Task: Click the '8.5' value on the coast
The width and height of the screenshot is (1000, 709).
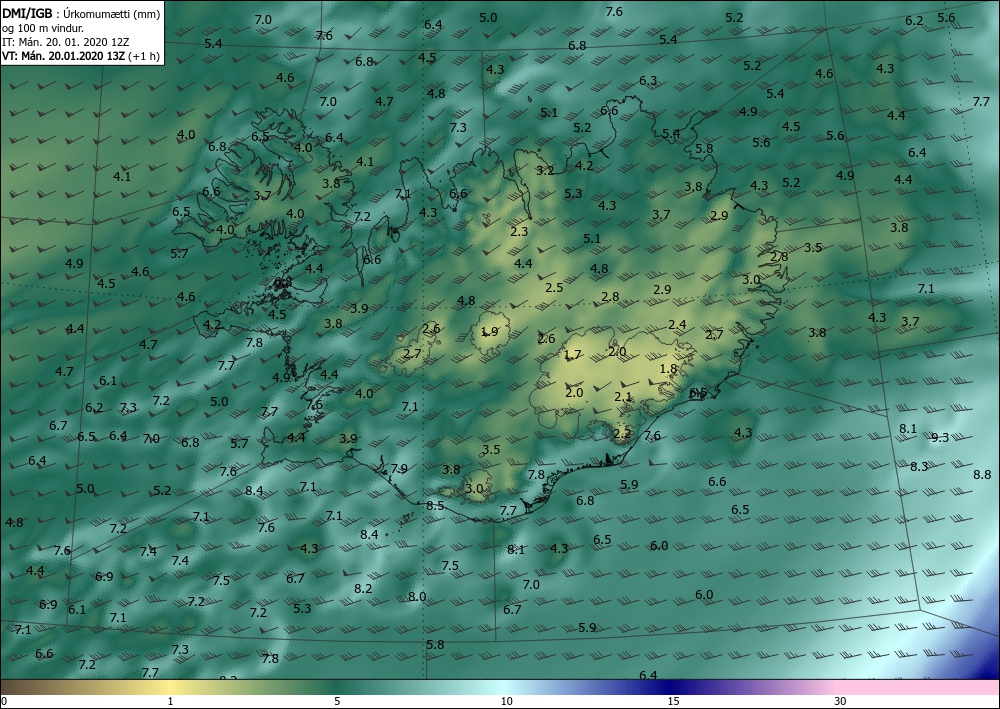Action: (435, 506)
